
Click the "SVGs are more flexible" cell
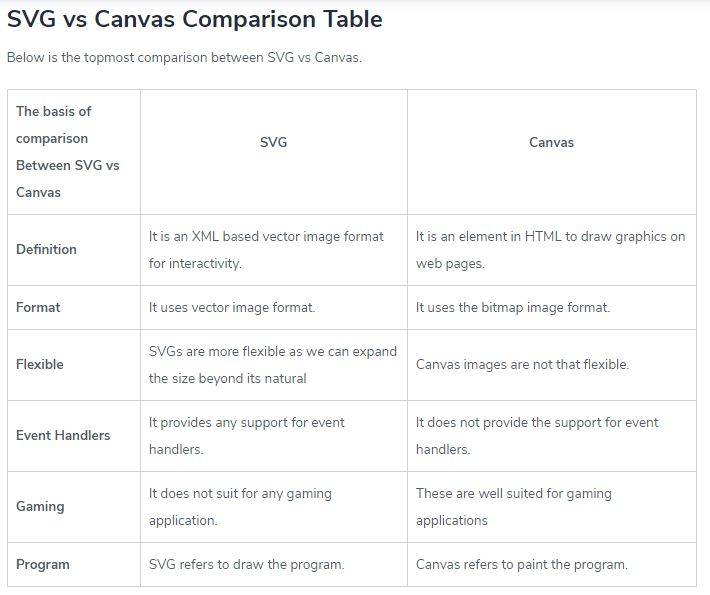click(272, 365)
